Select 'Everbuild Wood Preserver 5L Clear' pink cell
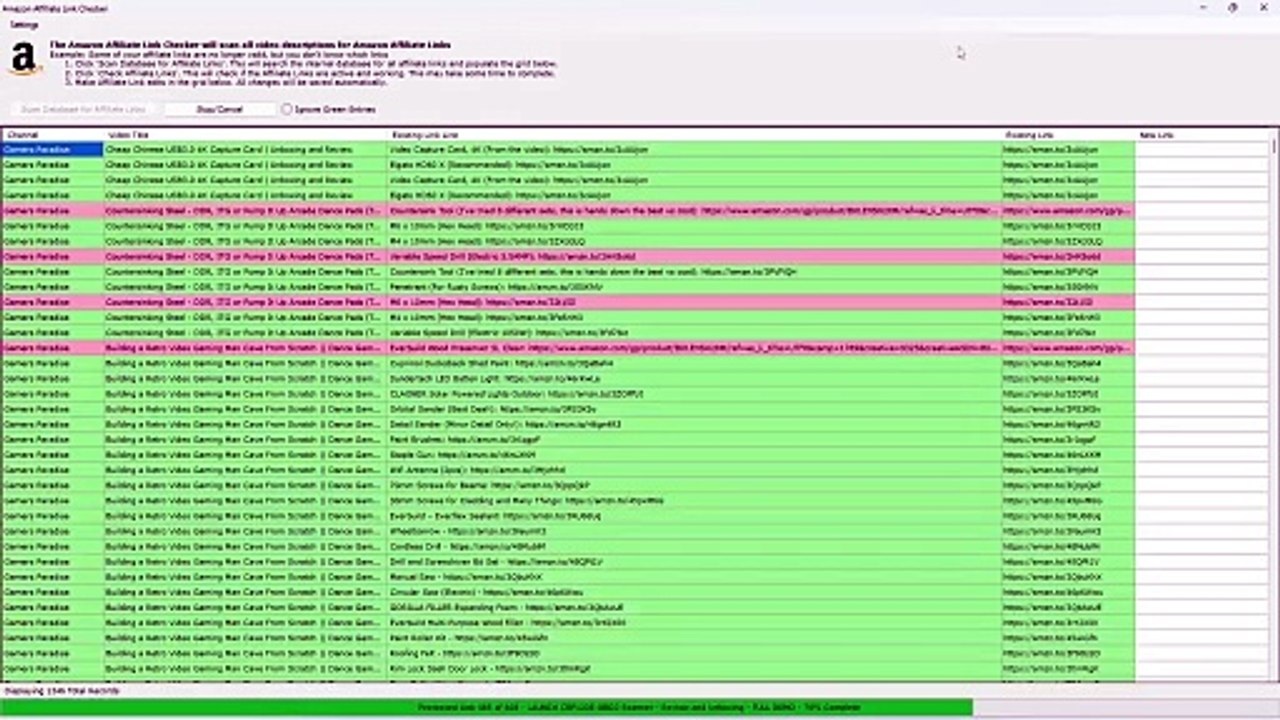Image resolution: width=1280 pixels, height=720 pixels. 695,348
